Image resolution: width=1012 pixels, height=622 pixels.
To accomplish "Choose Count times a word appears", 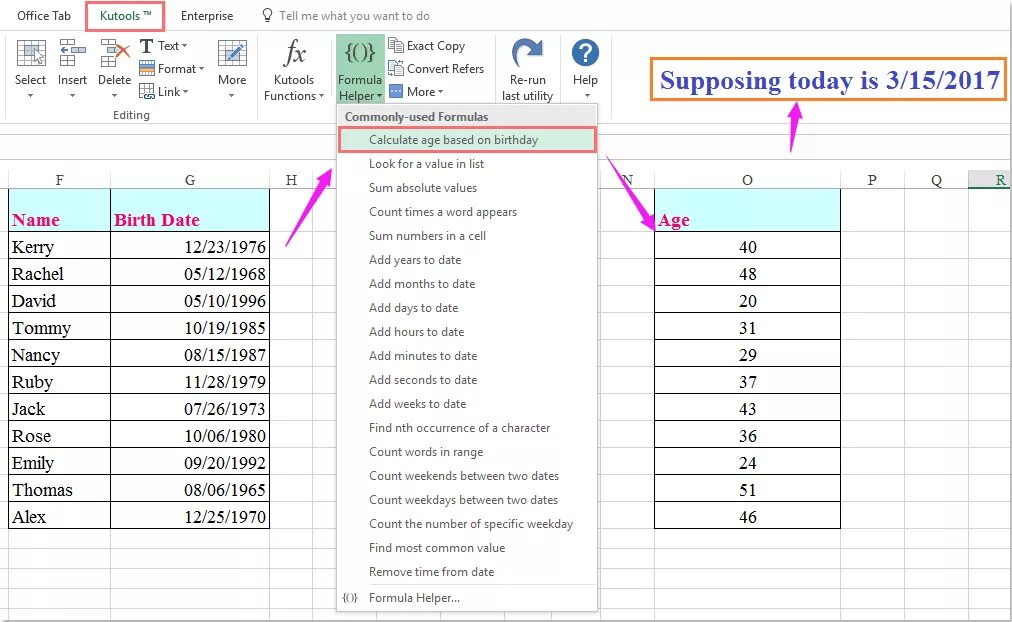I will coord(467,212).
